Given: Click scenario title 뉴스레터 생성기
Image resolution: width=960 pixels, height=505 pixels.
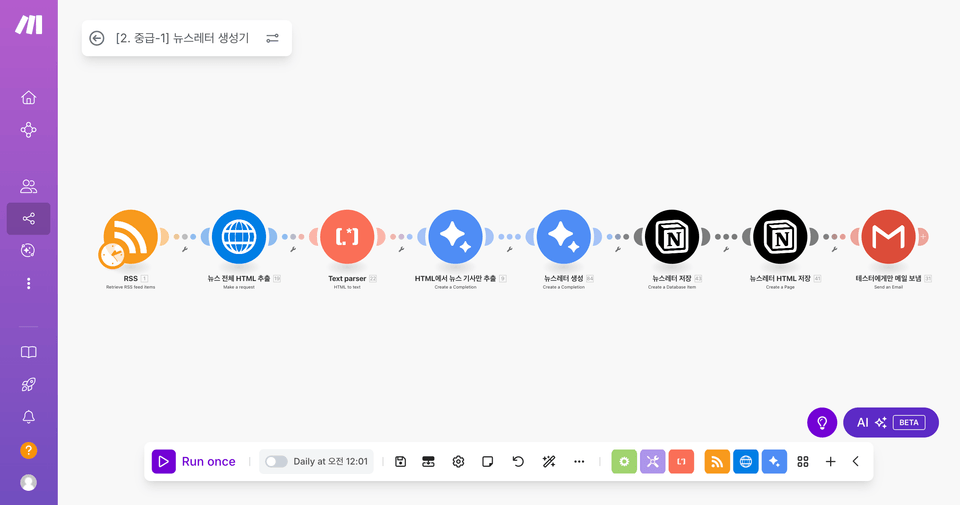Looking at the screenshot, I should [x=182, y=38].
